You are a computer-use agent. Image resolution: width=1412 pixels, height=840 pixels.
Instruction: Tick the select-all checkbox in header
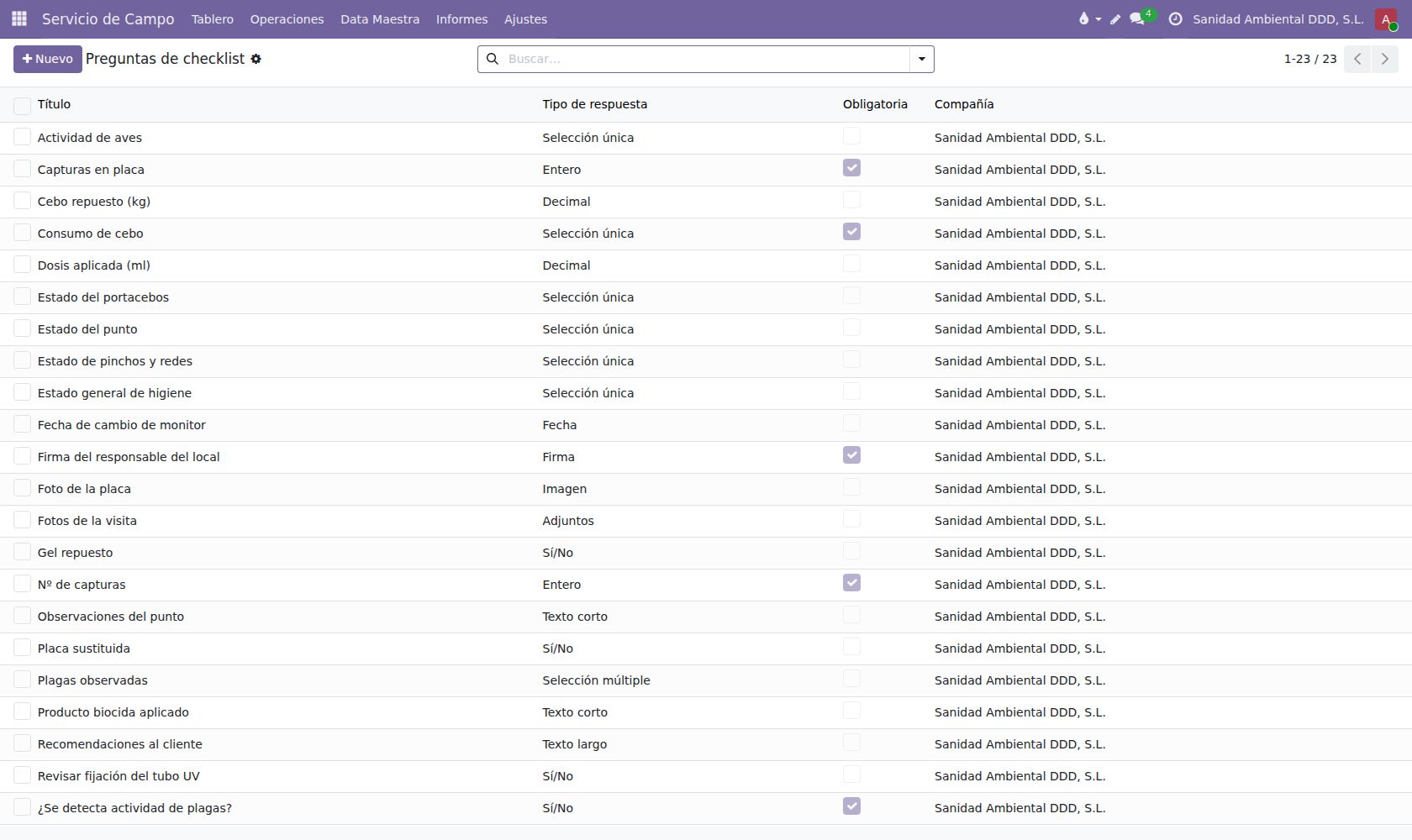pyautogui.click(x=23, y=105)
